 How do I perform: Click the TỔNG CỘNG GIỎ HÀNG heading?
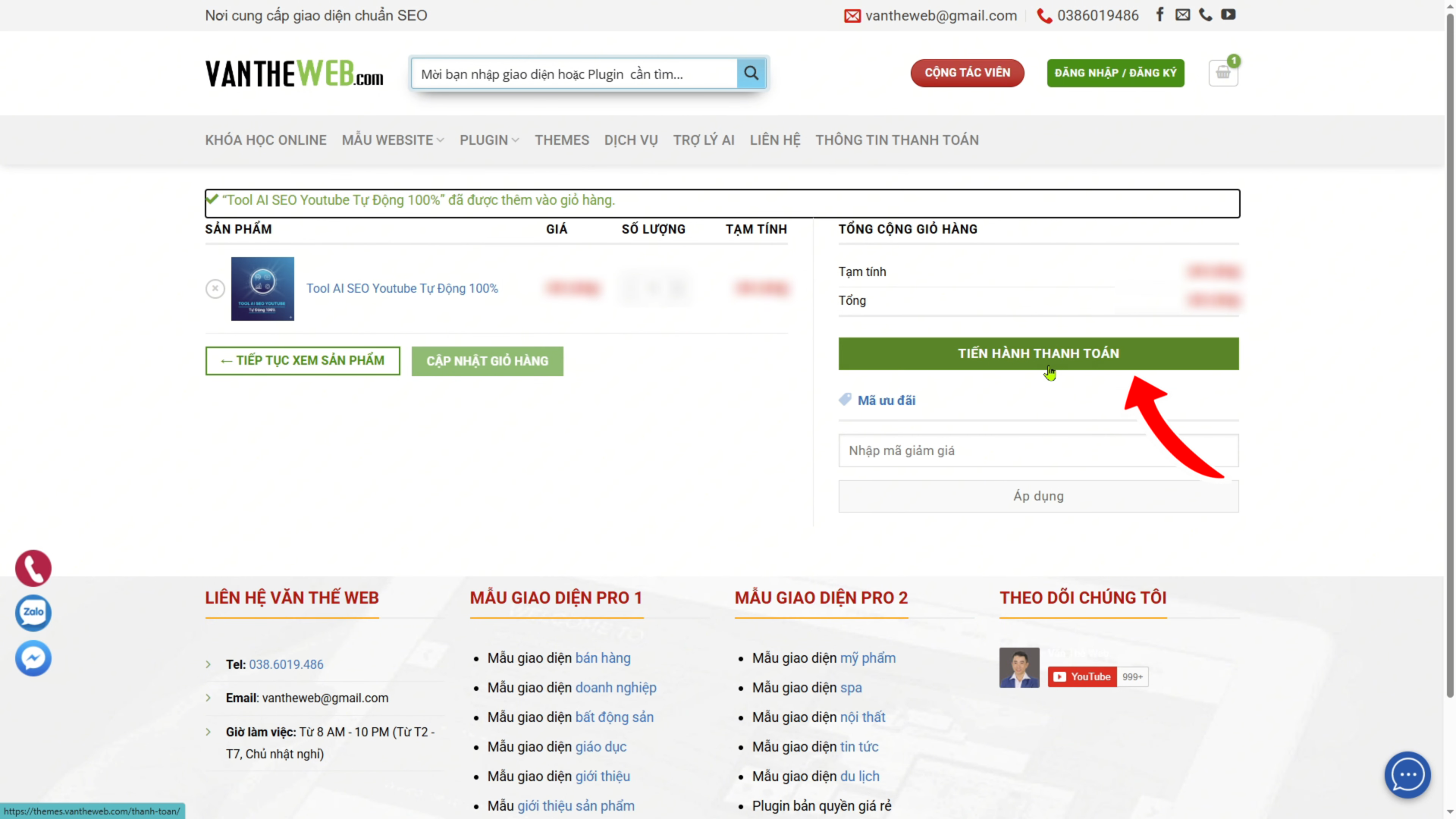pos(908,229)
